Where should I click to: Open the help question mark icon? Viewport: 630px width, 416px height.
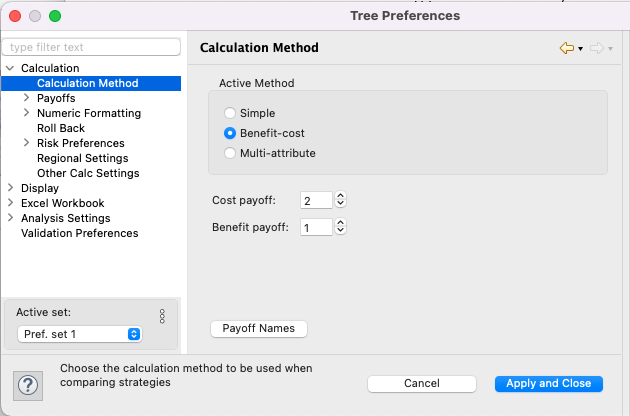point(27,384)
